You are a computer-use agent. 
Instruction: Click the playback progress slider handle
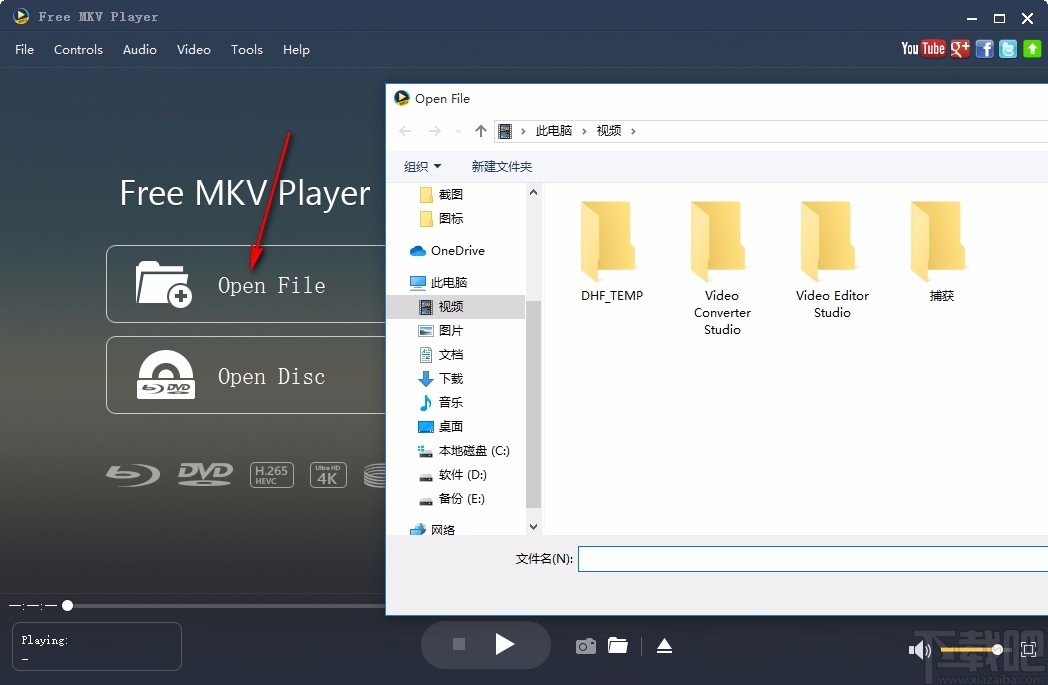68,605
